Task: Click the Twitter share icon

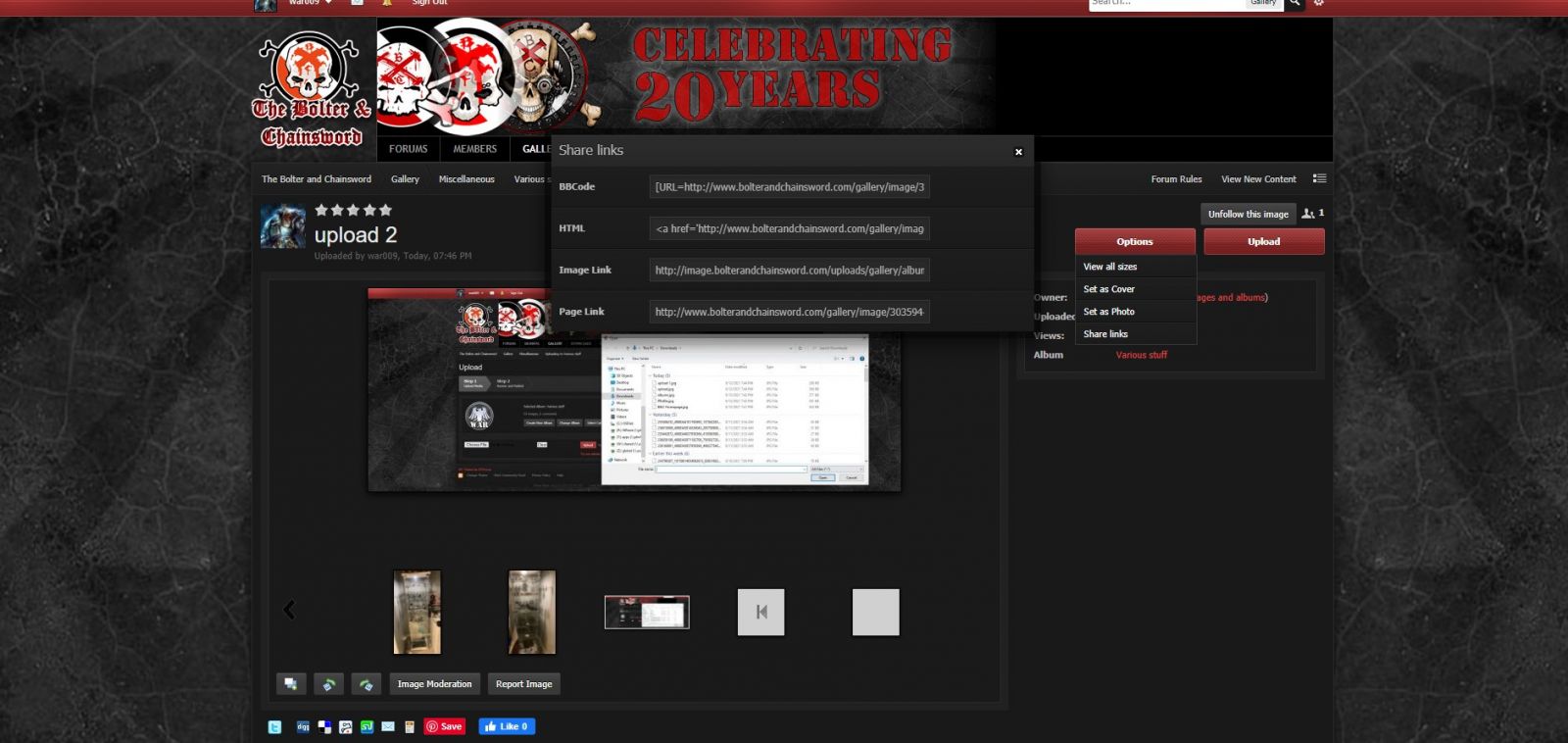Action: pos(274,727)
